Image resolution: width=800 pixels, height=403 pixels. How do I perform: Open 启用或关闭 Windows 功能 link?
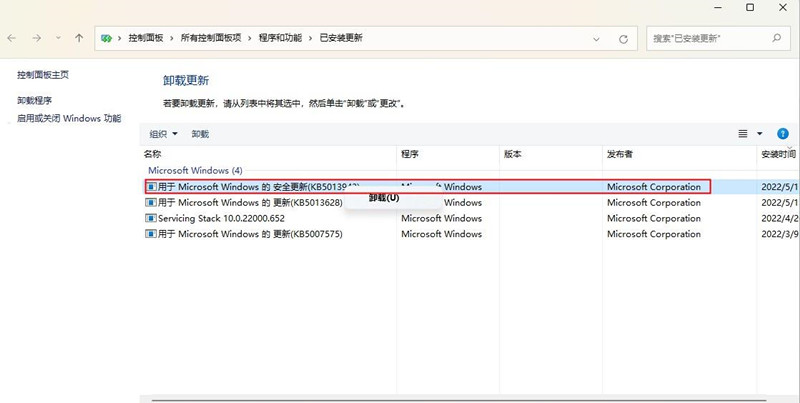69,118
